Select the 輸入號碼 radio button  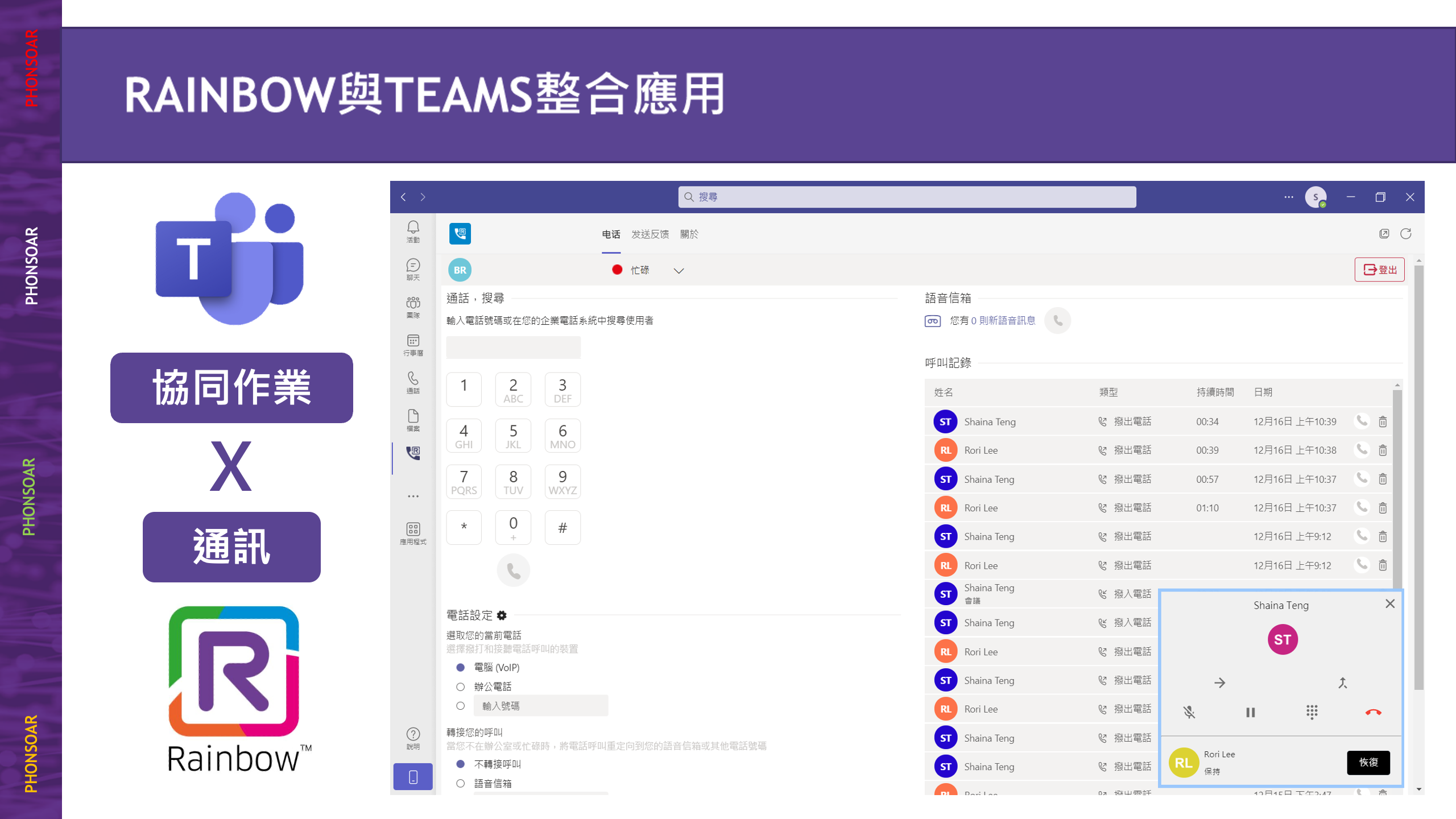coord(461,706)
